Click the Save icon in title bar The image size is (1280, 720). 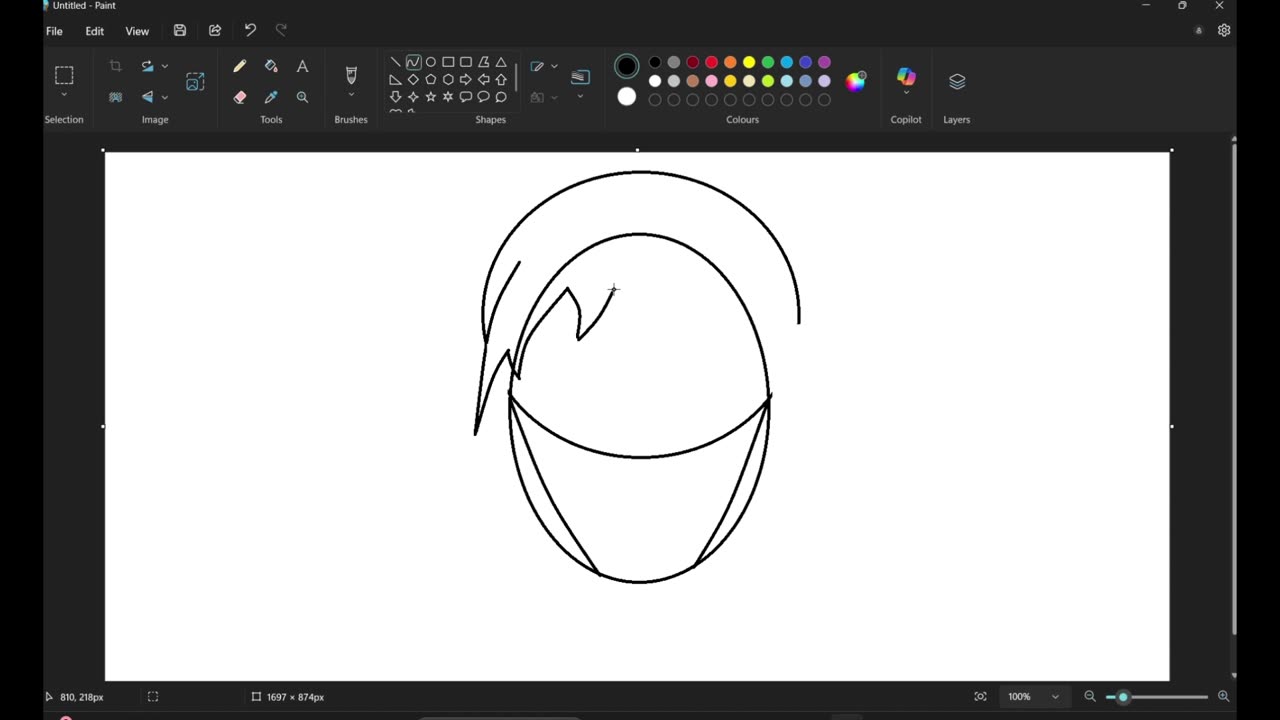tap(180, 31)
